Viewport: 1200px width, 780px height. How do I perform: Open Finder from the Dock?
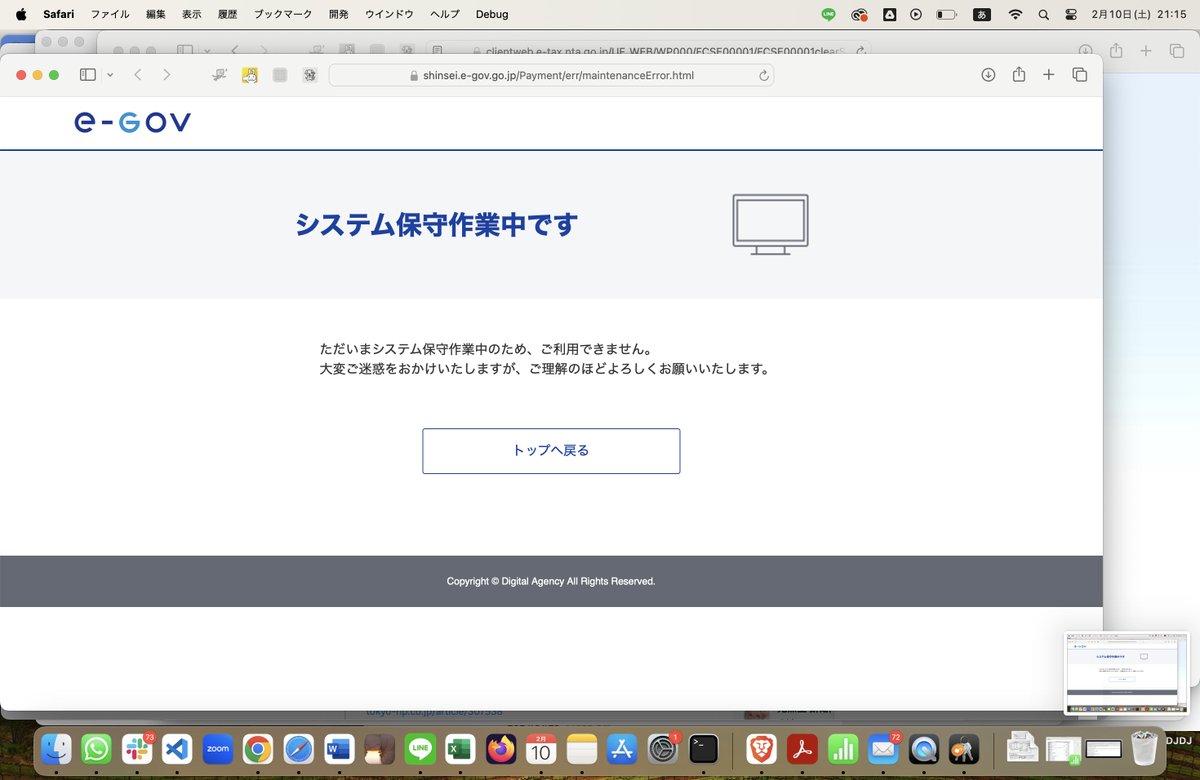click(x=56, y=748)
